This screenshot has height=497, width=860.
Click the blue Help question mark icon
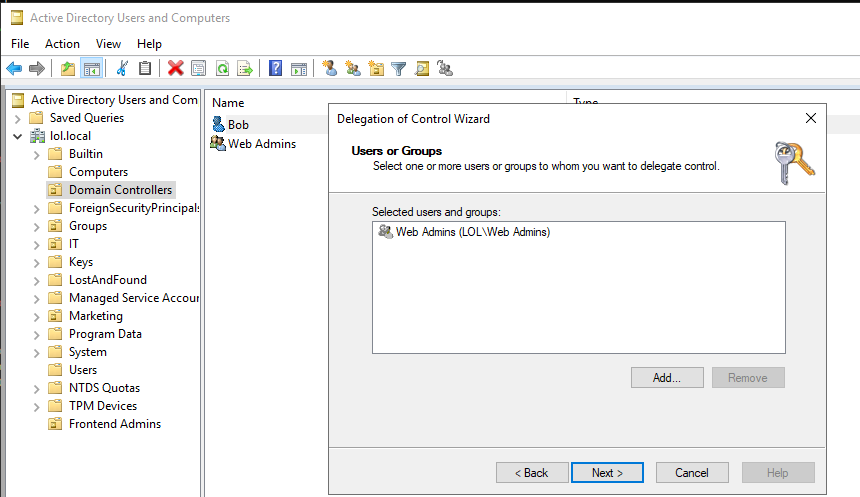275,69
